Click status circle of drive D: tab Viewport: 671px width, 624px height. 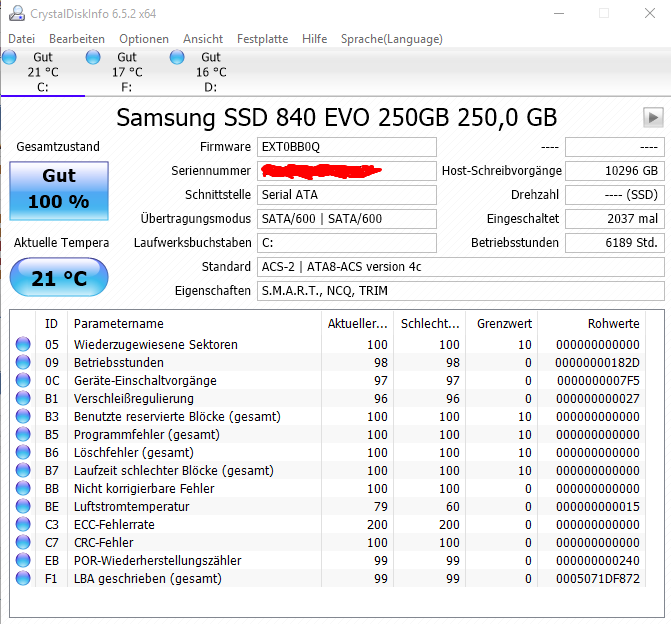click(x=177, y=57)
